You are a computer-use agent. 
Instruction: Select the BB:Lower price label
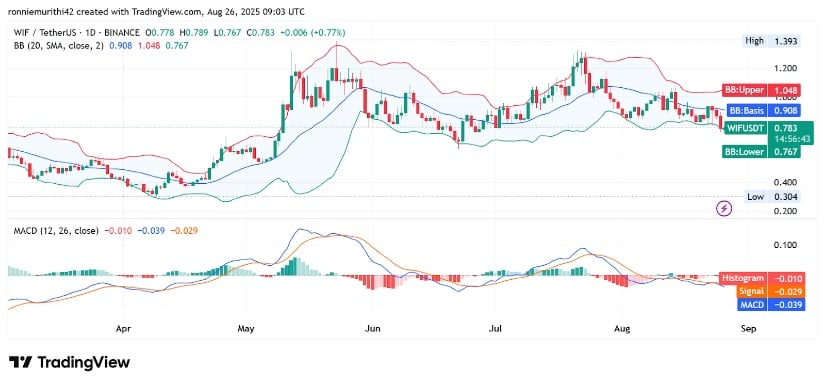click(760, 152)
